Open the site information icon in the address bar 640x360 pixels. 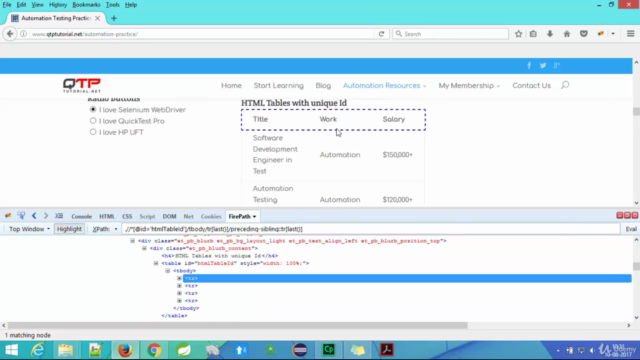point(24,34)
